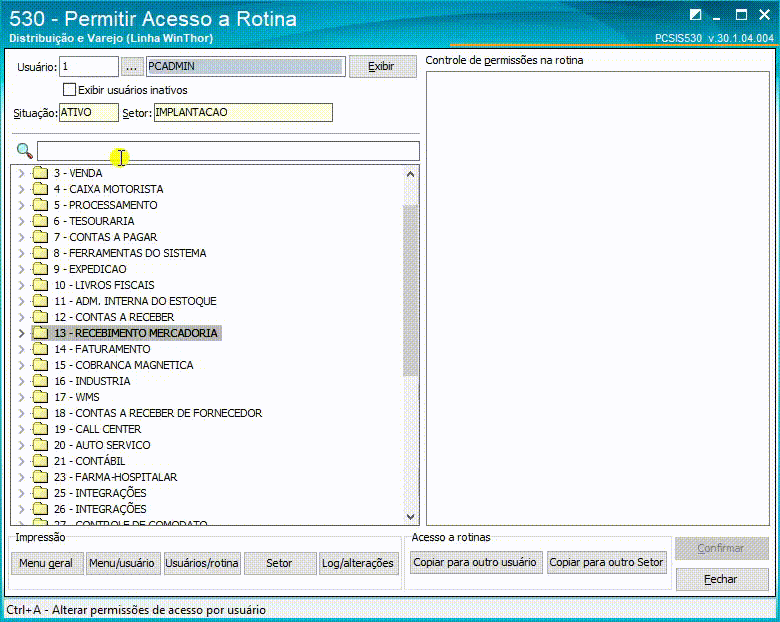
Task: Open the Log/alterações report
Action: (359, 563)
